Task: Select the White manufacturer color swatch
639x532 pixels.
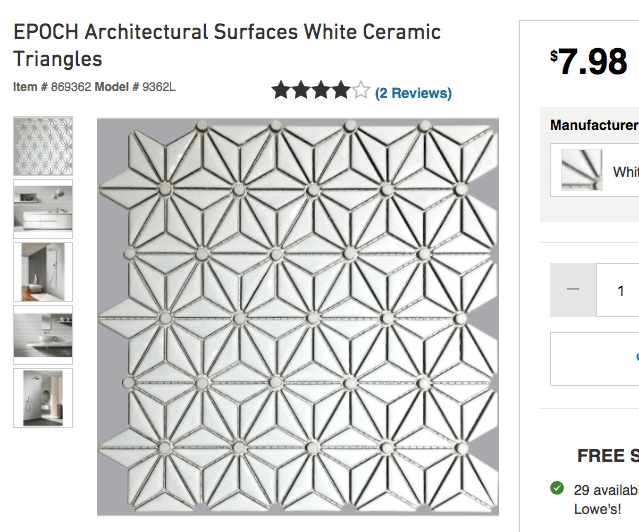Action: tap(582, 170)
